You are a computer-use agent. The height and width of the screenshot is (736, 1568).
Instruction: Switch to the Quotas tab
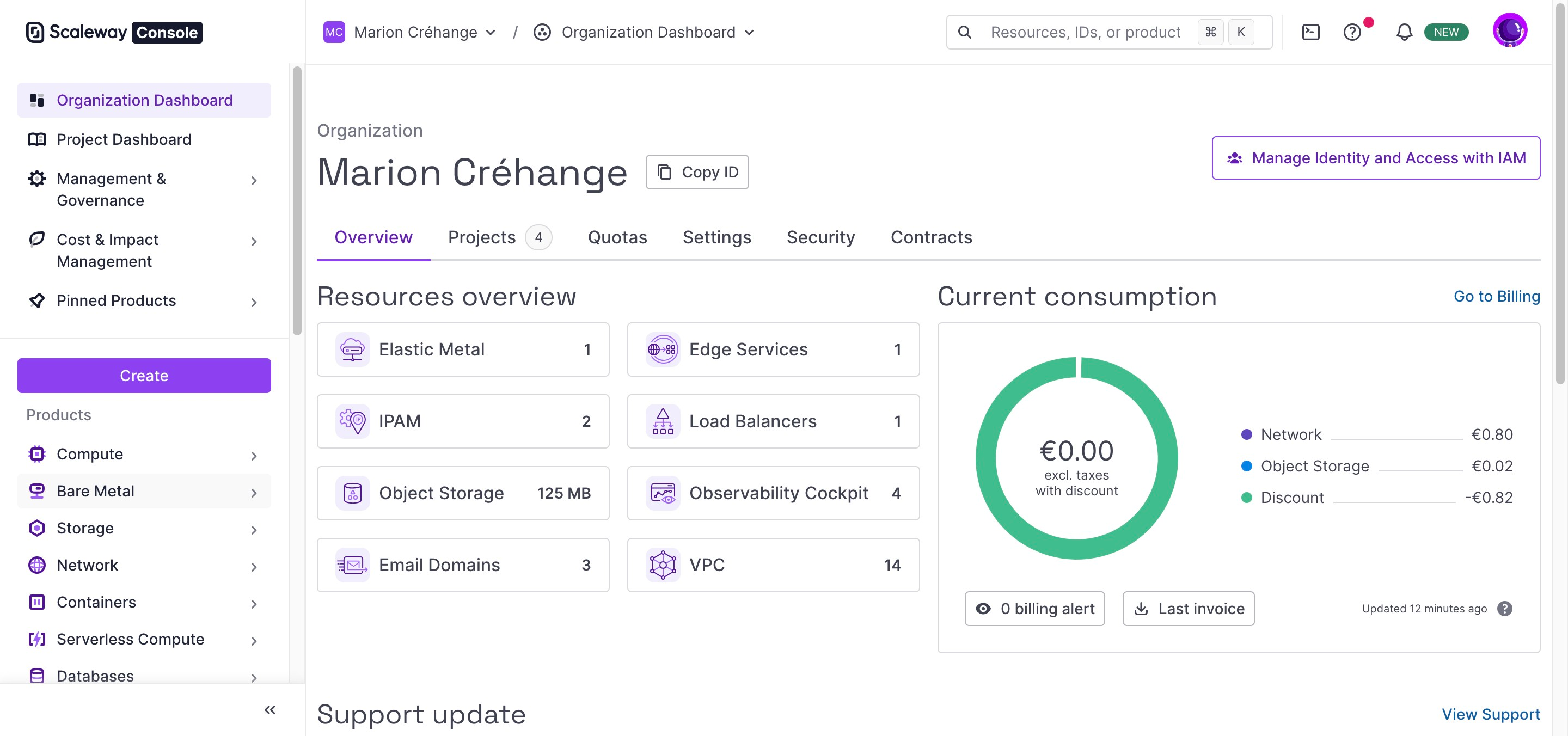(617, 237)
